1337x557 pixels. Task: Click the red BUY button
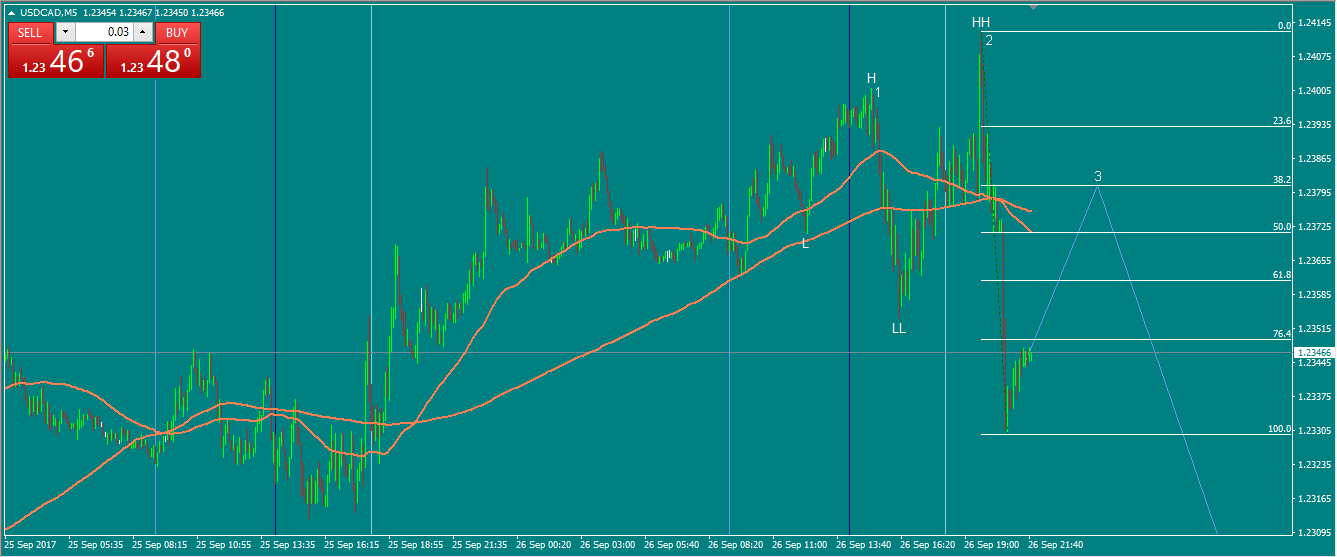(177, 32)
